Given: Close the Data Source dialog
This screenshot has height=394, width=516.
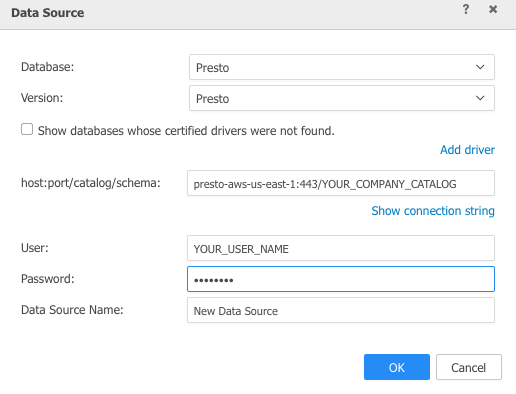Looking at the screenshot, I should coord(493,9).
